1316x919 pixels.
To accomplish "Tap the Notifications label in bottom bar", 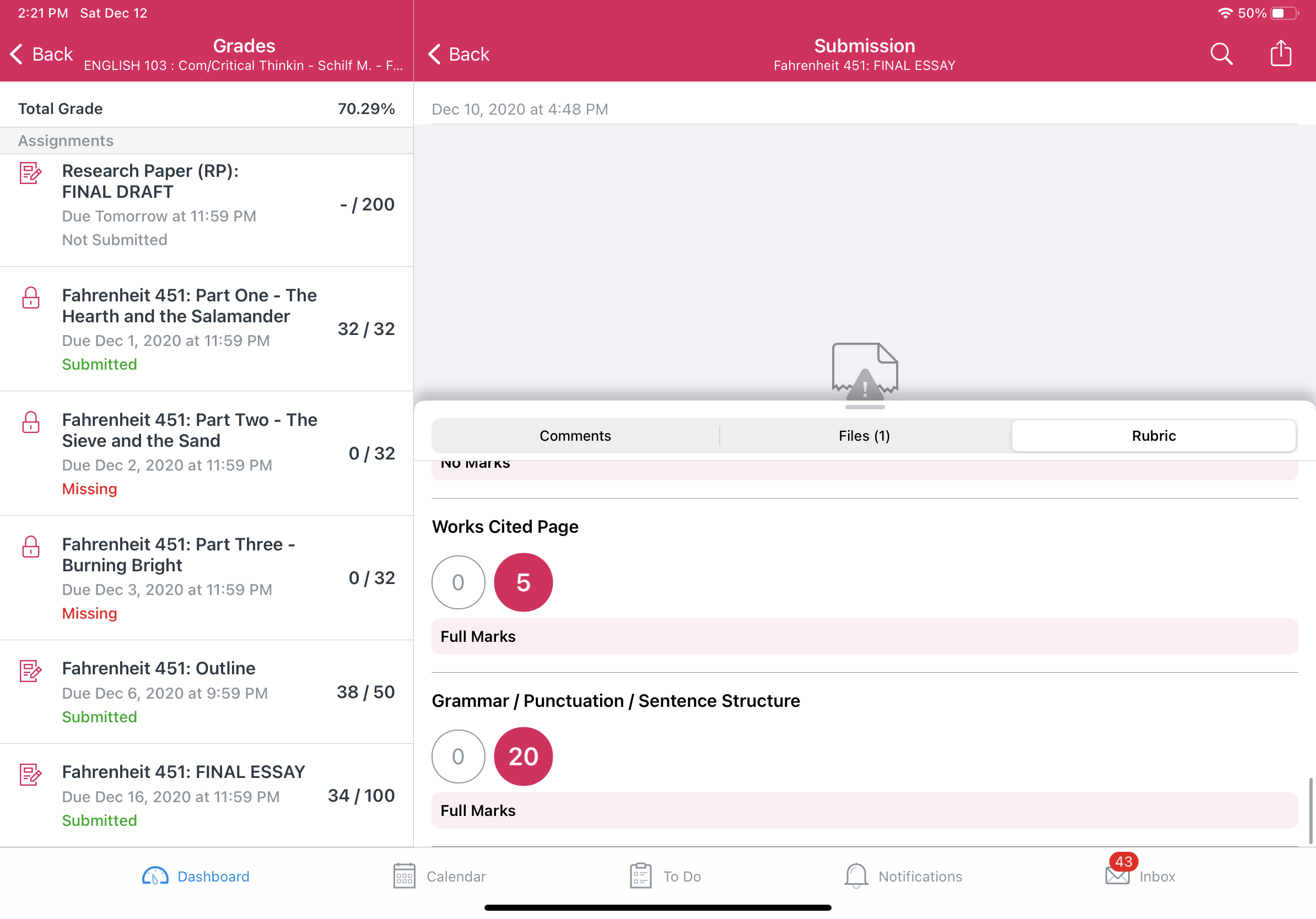I will point(920,877).
